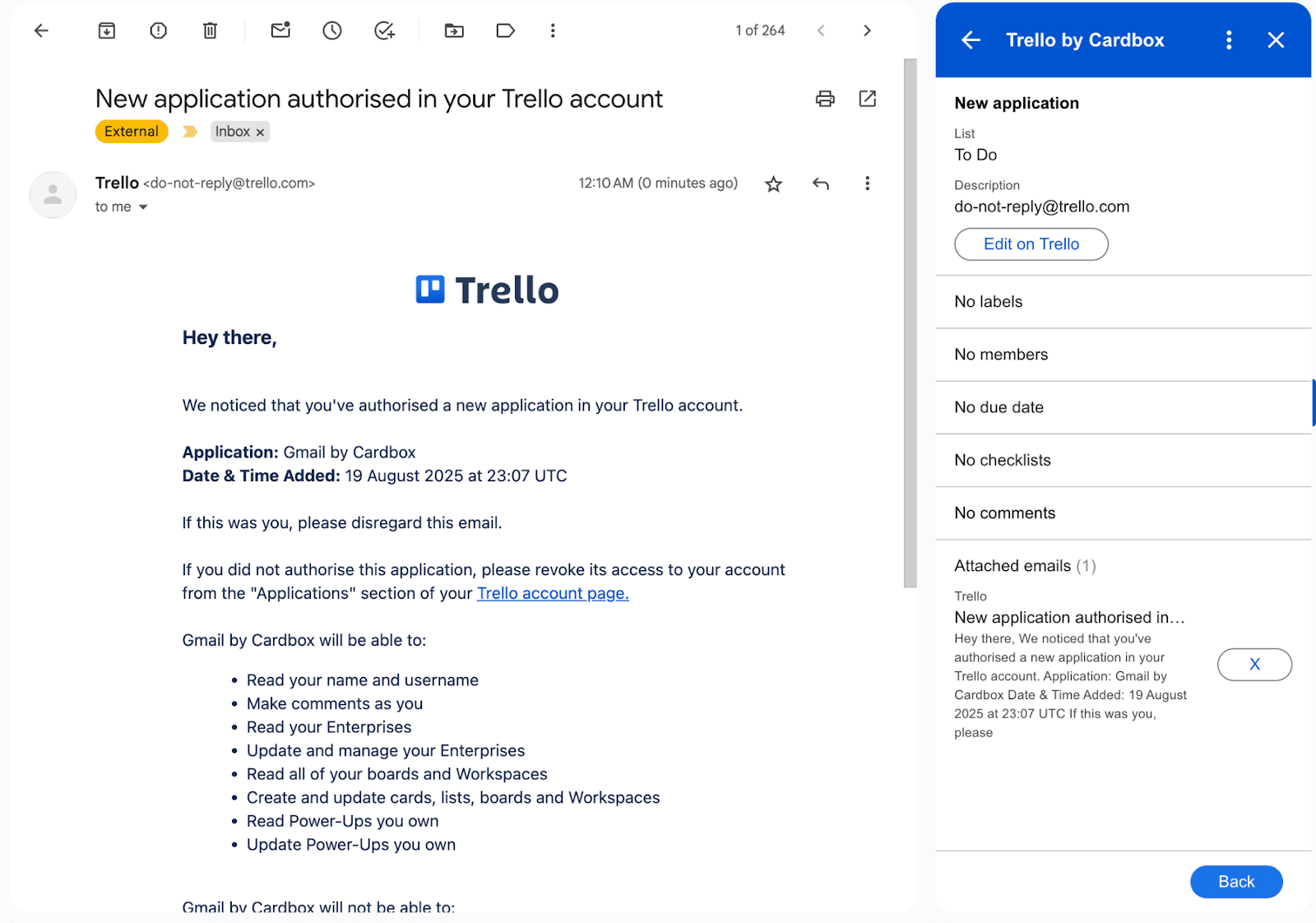Open the Trello account page link
The image size is (1316, 923).
[553, 594]
